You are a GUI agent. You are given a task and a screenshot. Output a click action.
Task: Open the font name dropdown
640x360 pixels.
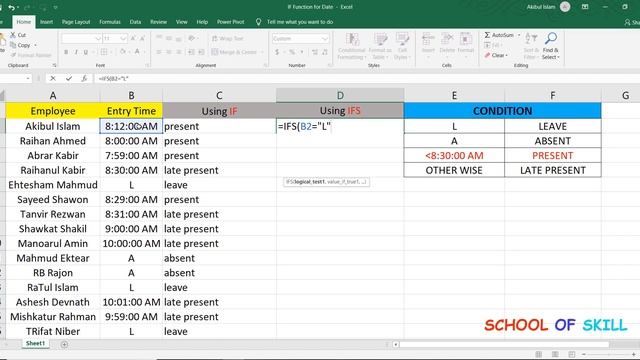pos(98,38)
